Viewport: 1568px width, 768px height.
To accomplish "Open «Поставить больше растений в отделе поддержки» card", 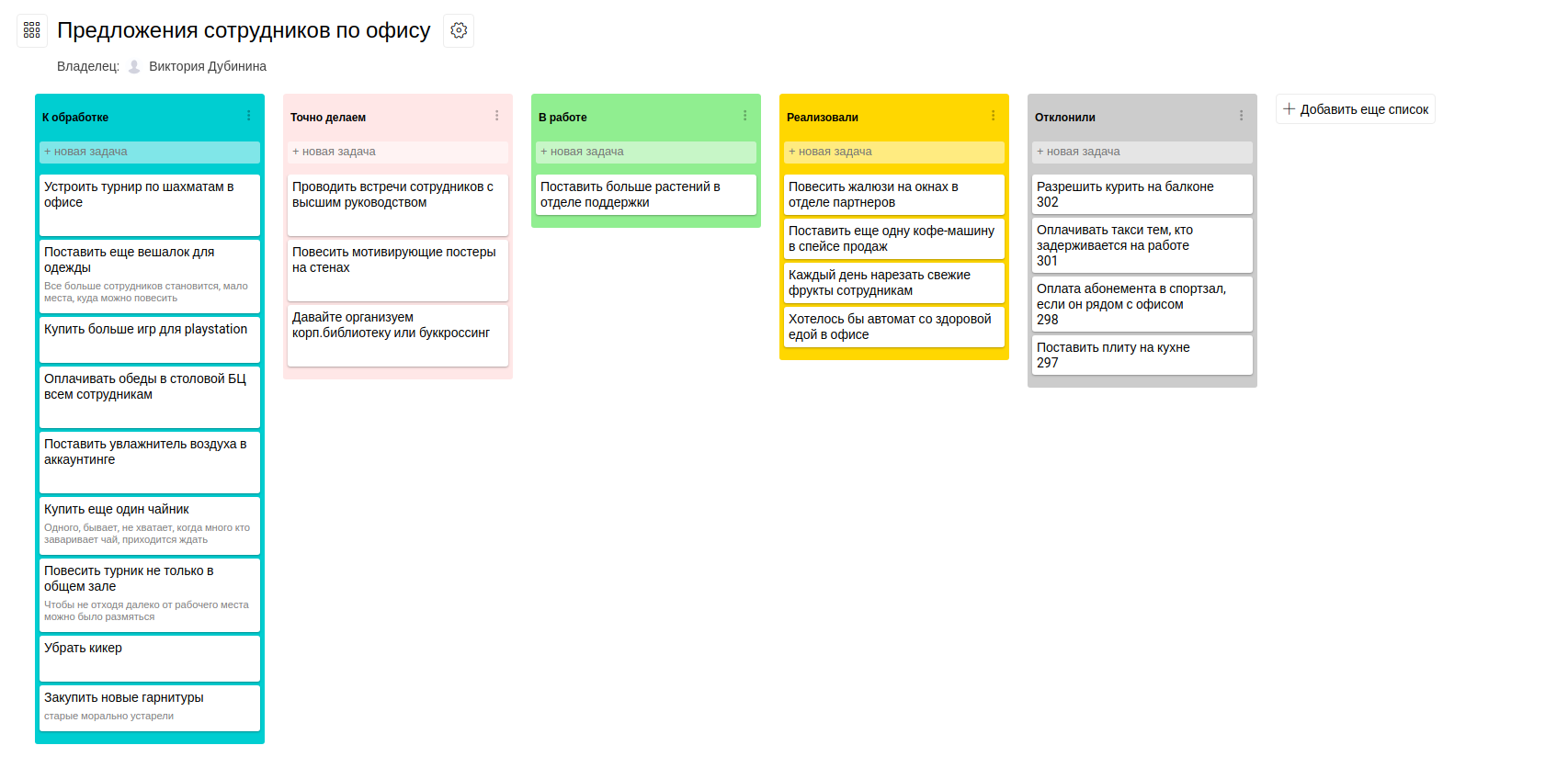I will click(x=646, y=195).
